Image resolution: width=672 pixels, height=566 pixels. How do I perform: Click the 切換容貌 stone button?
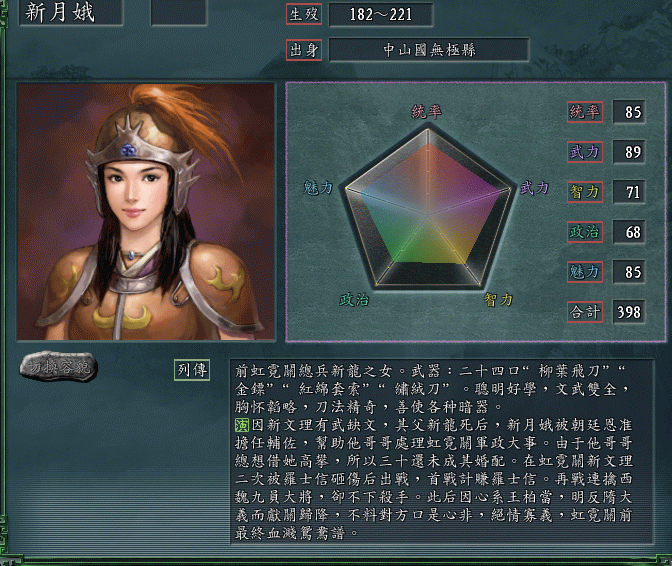(x=59, y=366)
